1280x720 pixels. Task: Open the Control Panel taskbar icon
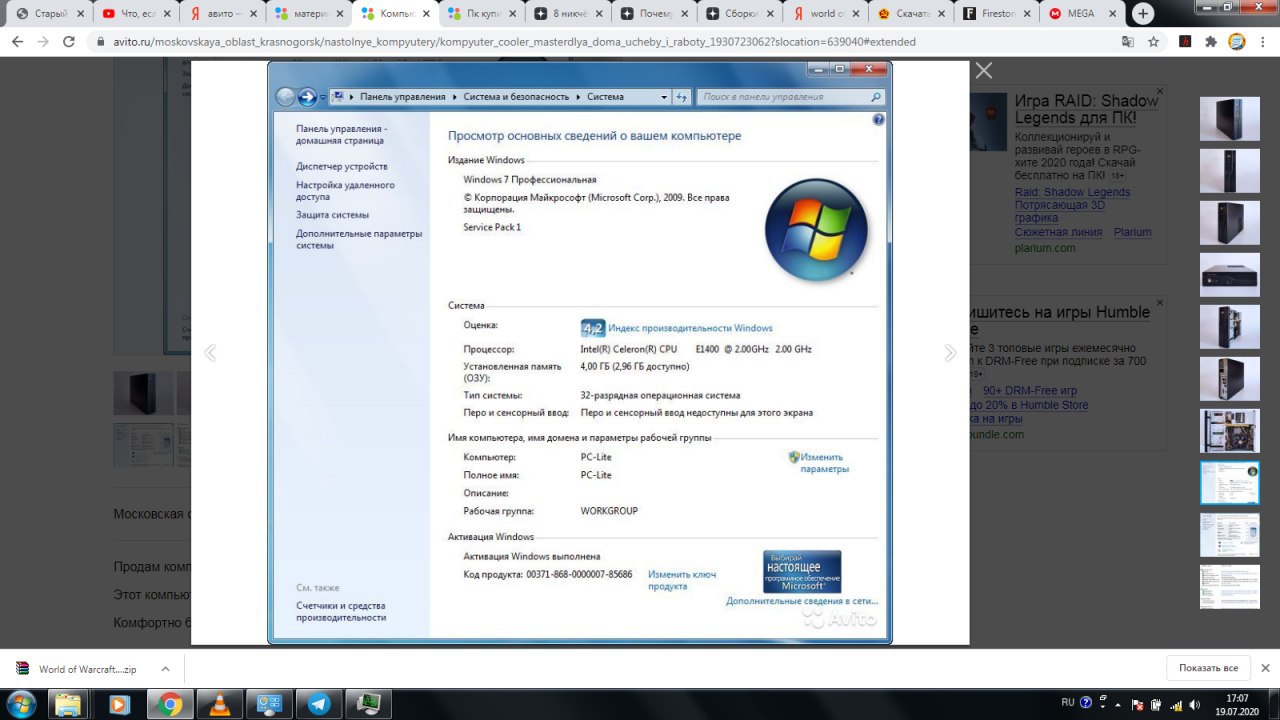(269, 704)
